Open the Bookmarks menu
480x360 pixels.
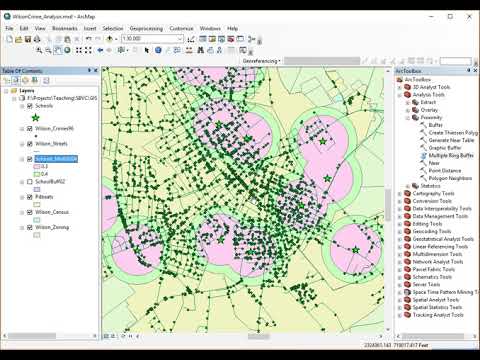pos(65,28)
